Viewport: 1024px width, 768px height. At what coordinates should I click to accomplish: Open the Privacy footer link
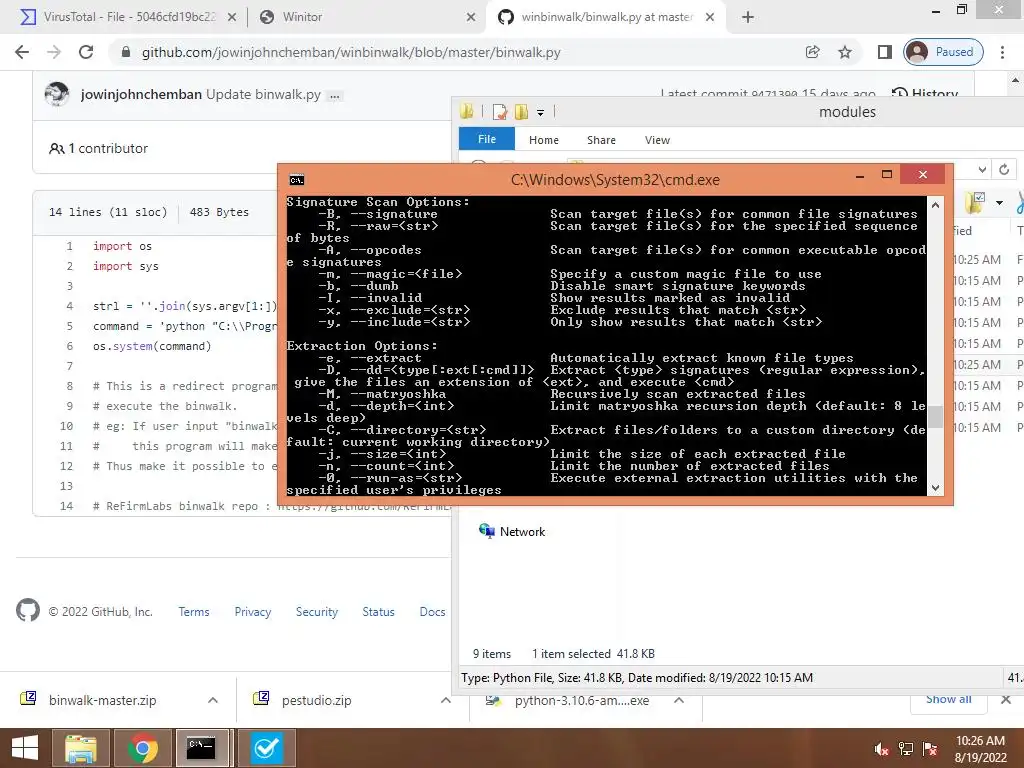click(x=253, y=612)
